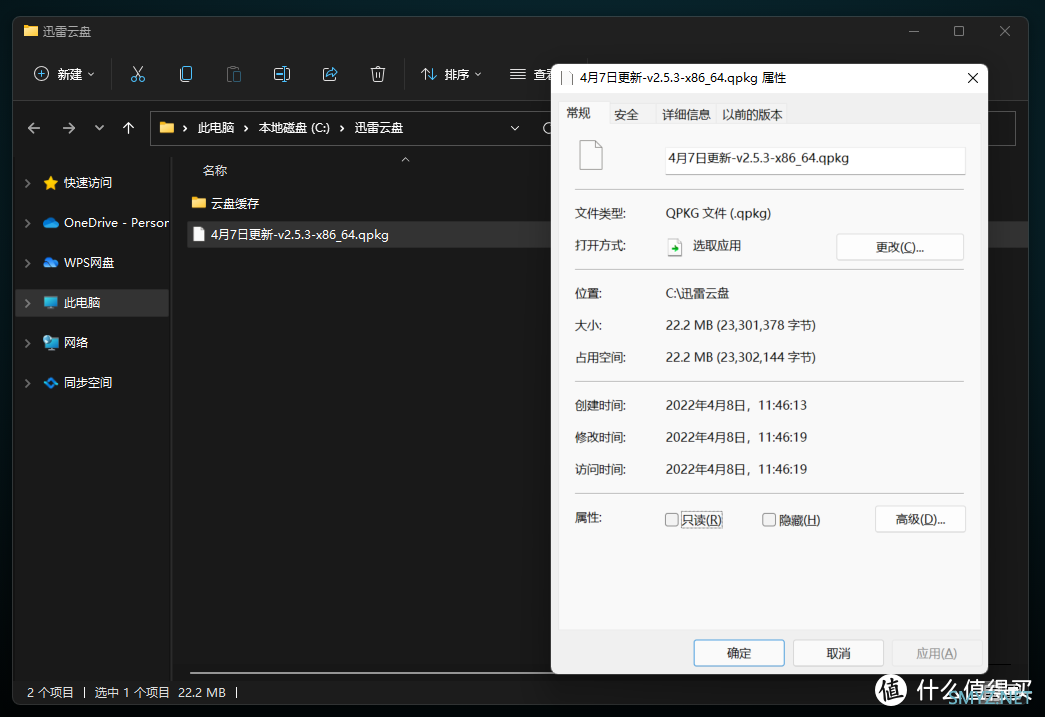Click the 取消 button

tap(838, 653)
